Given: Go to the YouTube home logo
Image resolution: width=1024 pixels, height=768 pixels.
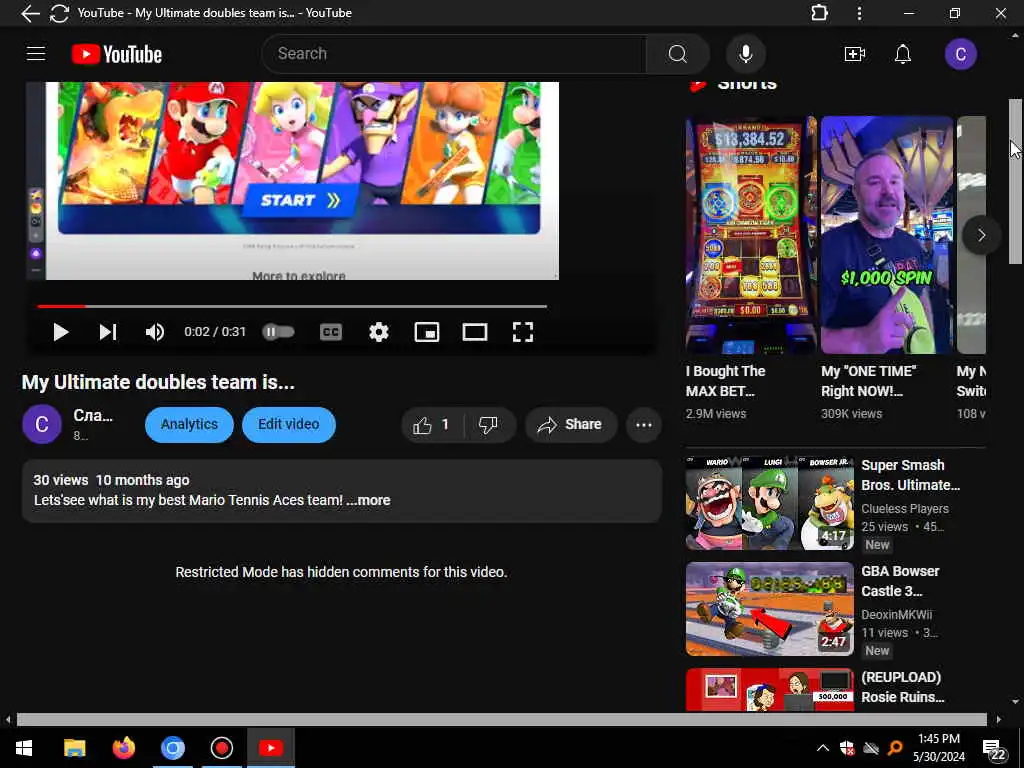Looking at the screenshot, I should click(117, 54).
